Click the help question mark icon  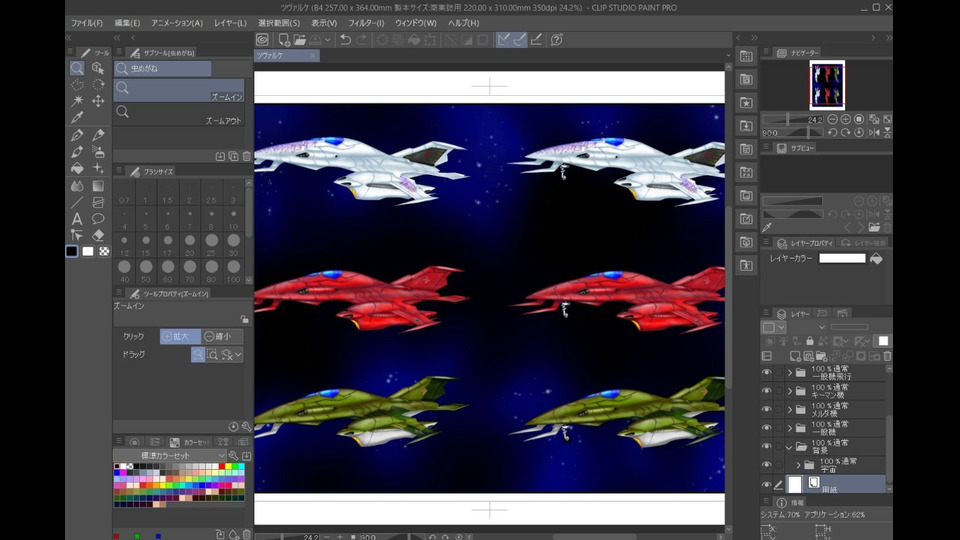point(557,40)
